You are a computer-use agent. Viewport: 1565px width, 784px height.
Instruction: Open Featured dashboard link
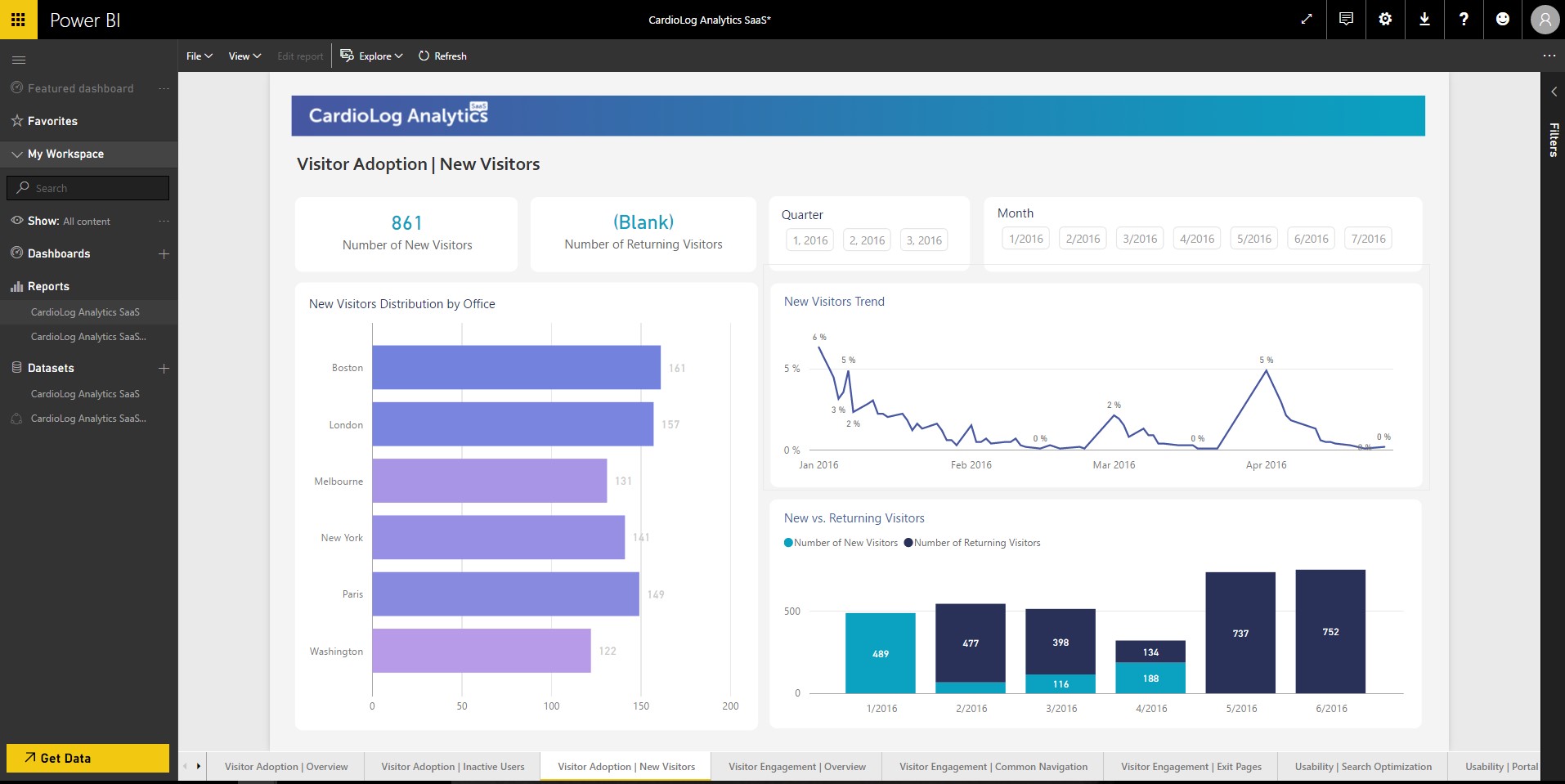pos(80,88)
